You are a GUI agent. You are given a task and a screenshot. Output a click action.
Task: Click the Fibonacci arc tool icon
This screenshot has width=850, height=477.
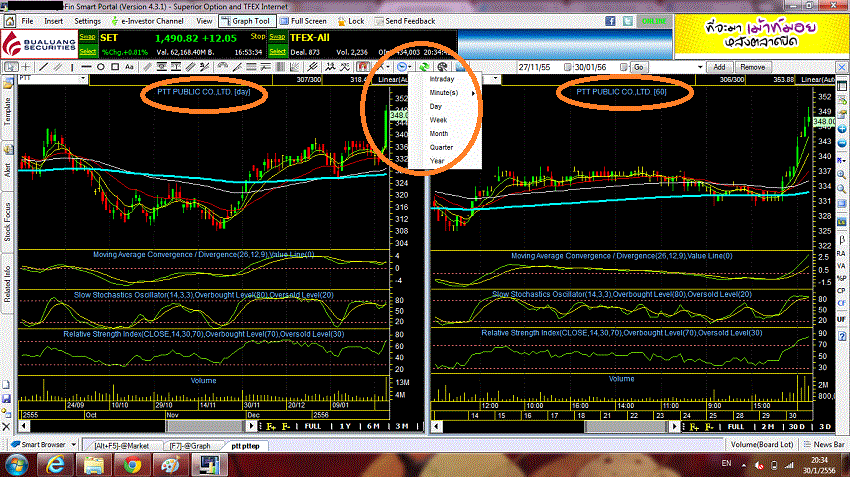[x=223, y=67]
